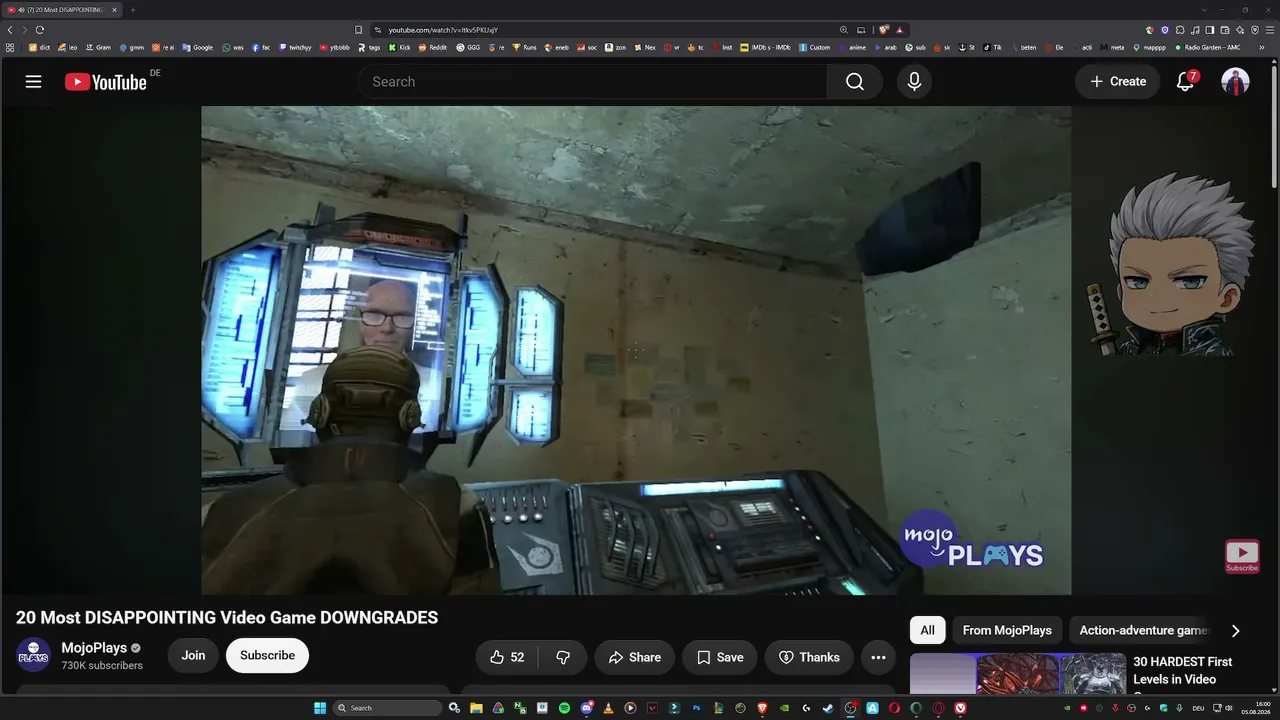Select the All filter chip

click(928, 630)
